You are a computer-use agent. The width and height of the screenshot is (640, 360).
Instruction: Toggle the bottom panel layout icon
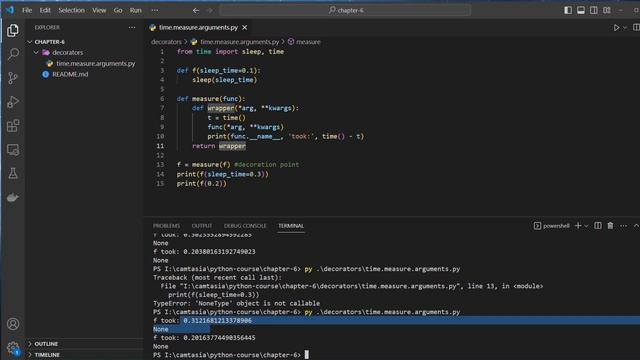point(581,10)
